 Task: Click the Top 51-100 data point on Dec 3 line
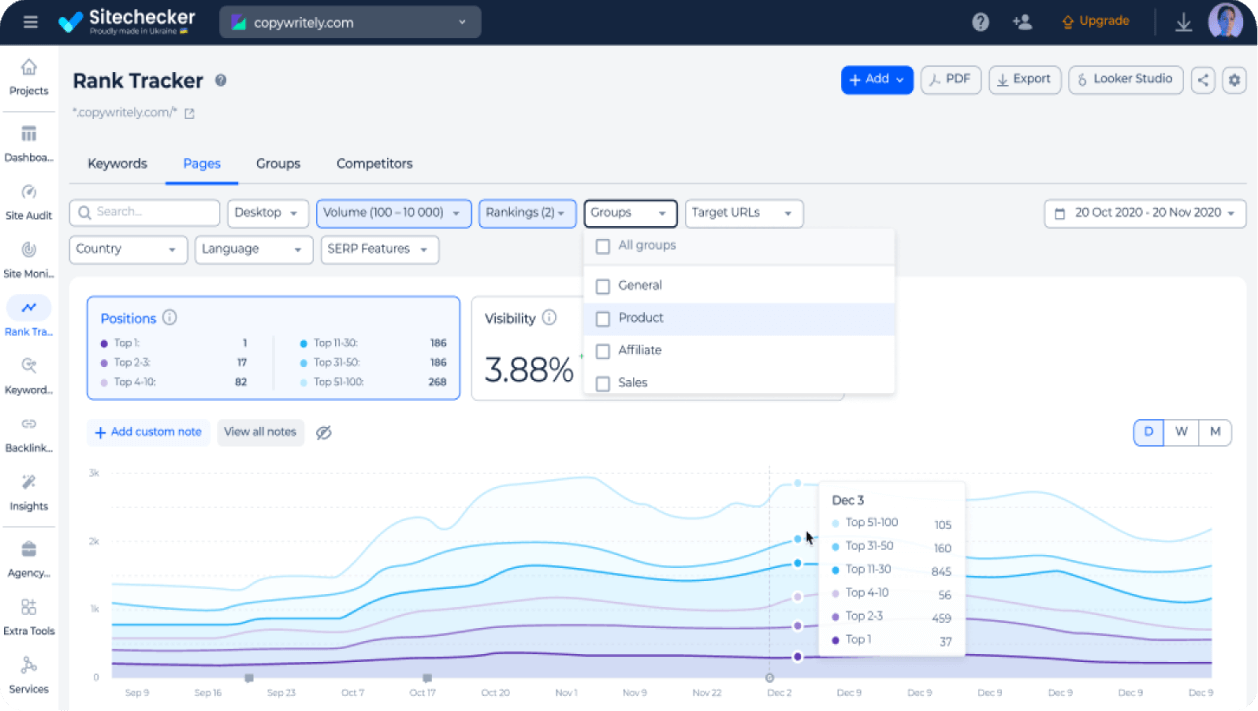(798, 483)
